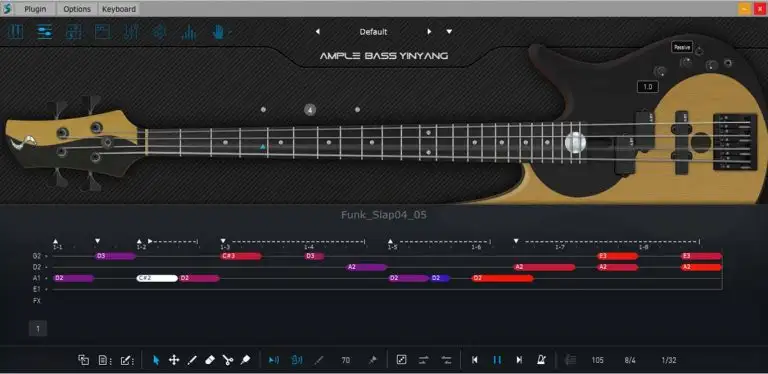Open the Plugin menu

click(x=35, y=9)
